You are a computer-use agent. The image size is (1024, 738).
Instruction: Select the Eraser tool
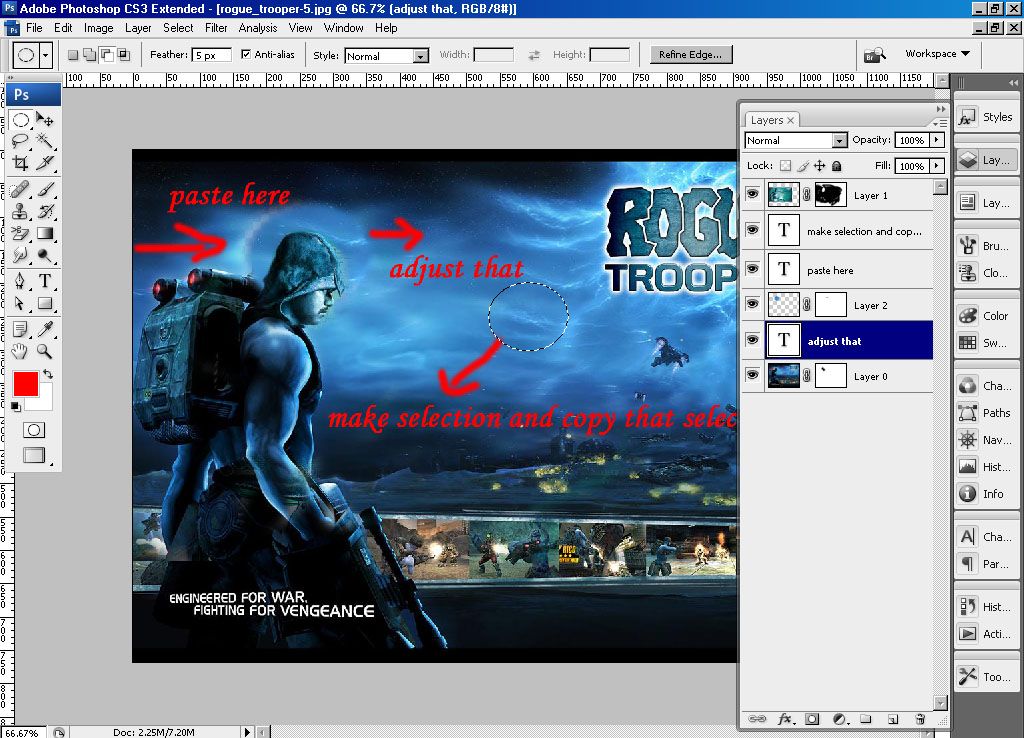(x=20, y=233)
